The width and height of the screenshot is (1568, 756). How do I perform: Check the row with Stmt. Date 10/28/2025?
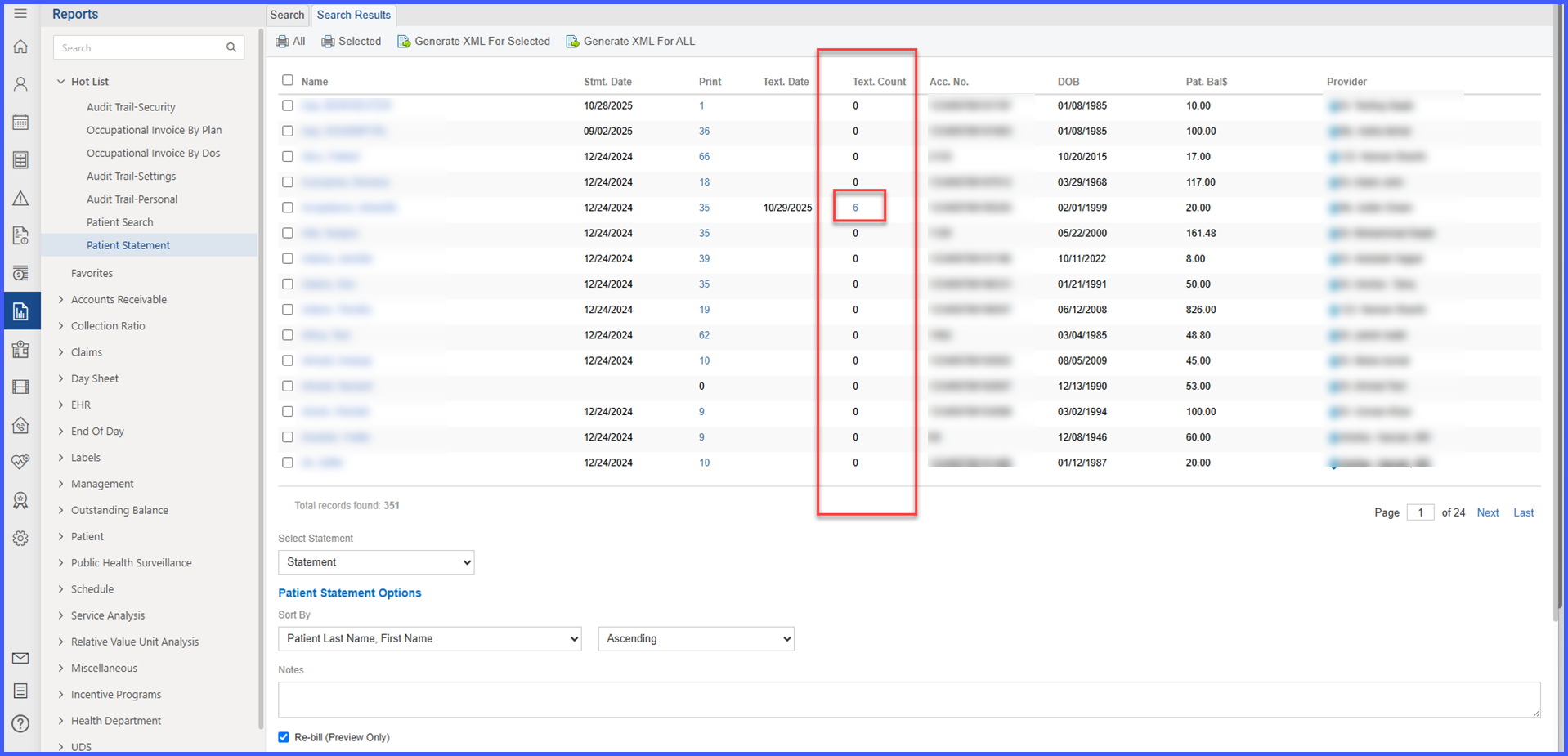tap(288, 105)
